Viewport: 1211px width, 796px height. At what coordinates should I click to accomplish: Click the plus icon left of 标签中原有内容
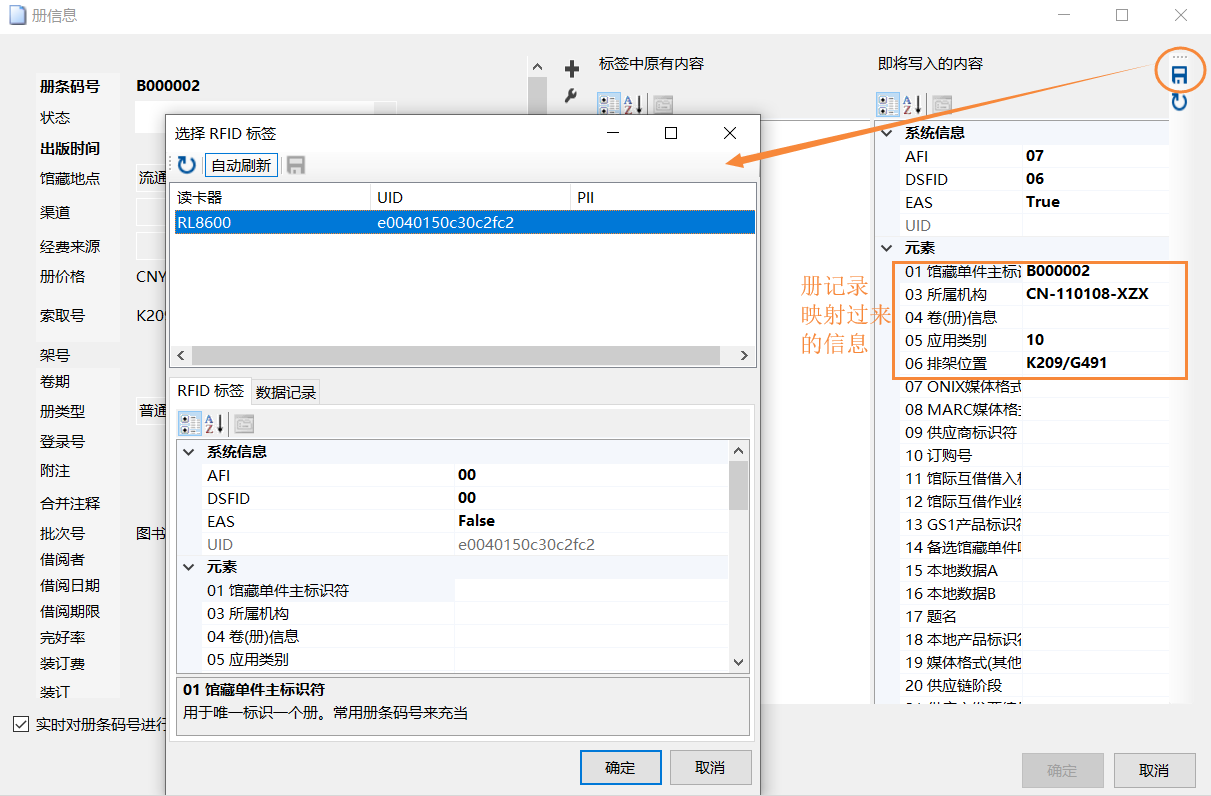(x=572, y=69)
